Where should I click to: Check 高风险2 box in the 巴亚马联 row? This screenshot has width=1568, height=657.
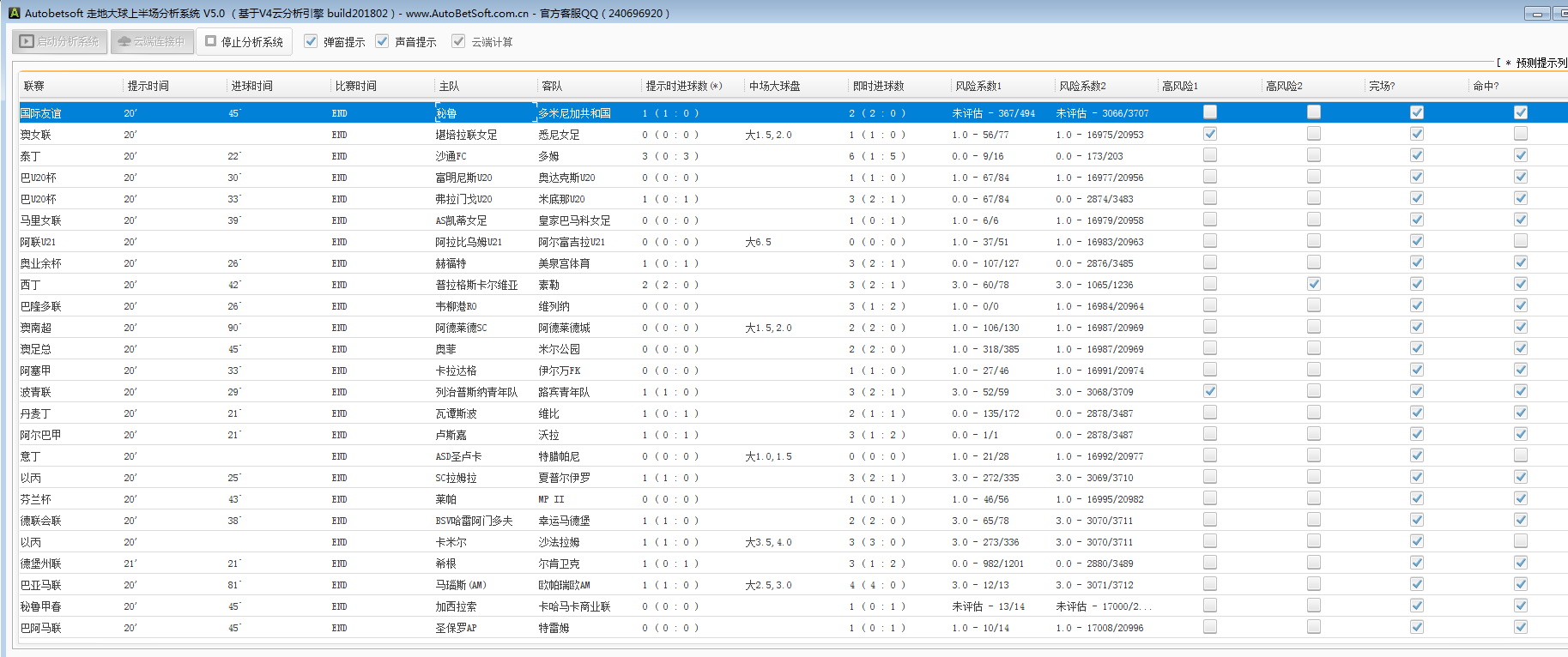pos(1314,584)
